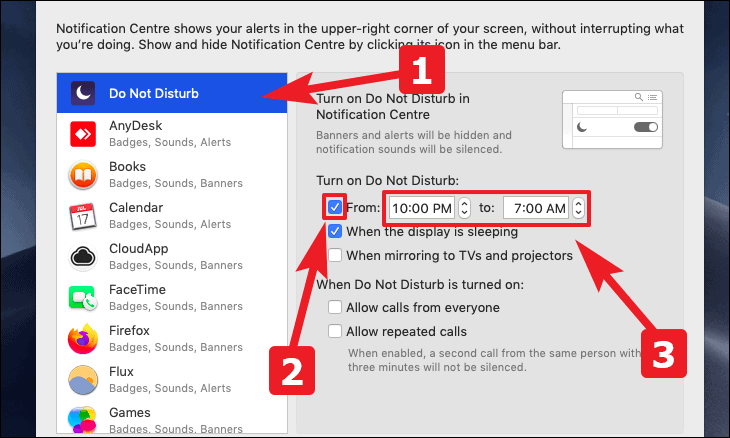
Task: Uncheck When the display is sleeping
Action: (335, 231)
